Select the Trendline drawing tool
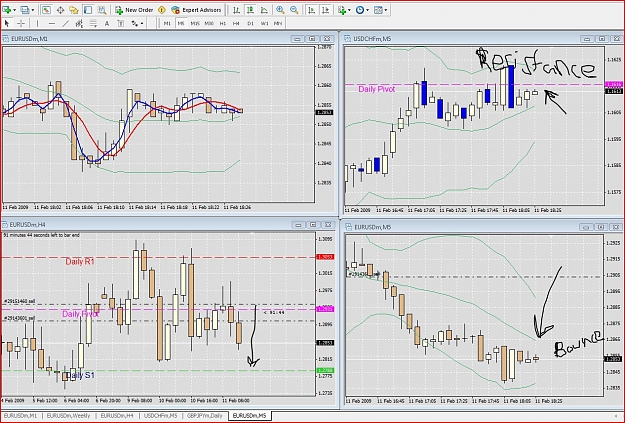Image resolution: width=625 pixels, height=423 pixels. 65,24
